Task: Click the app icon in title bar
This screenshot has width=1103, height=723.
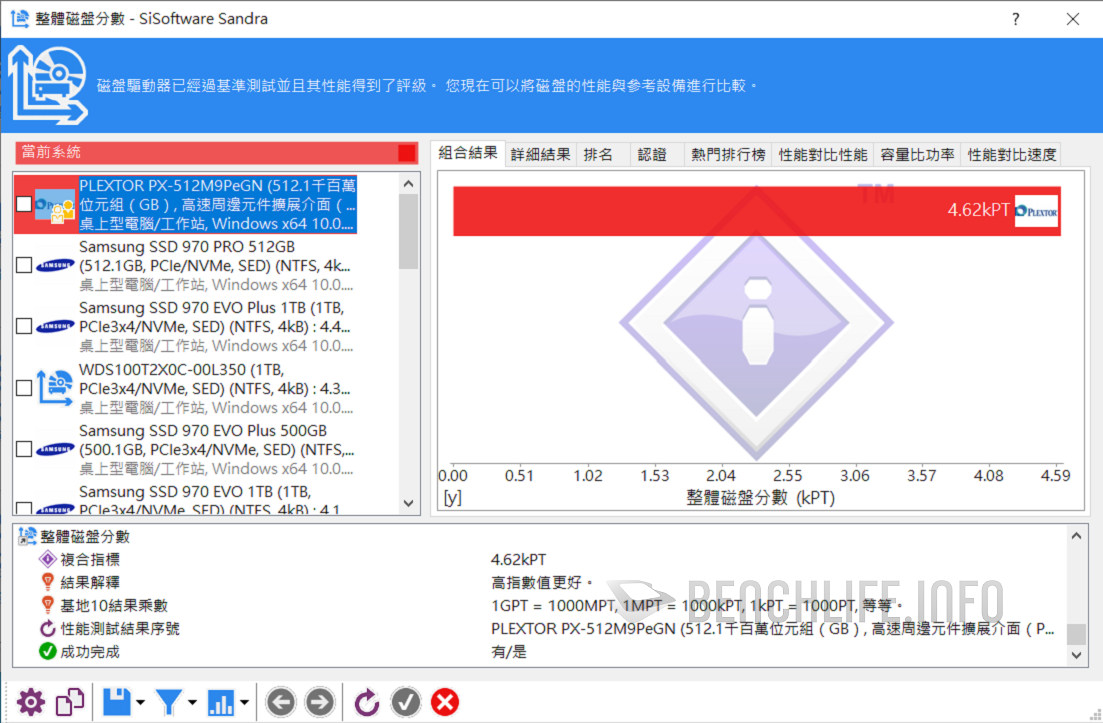Action: [20, 18]
